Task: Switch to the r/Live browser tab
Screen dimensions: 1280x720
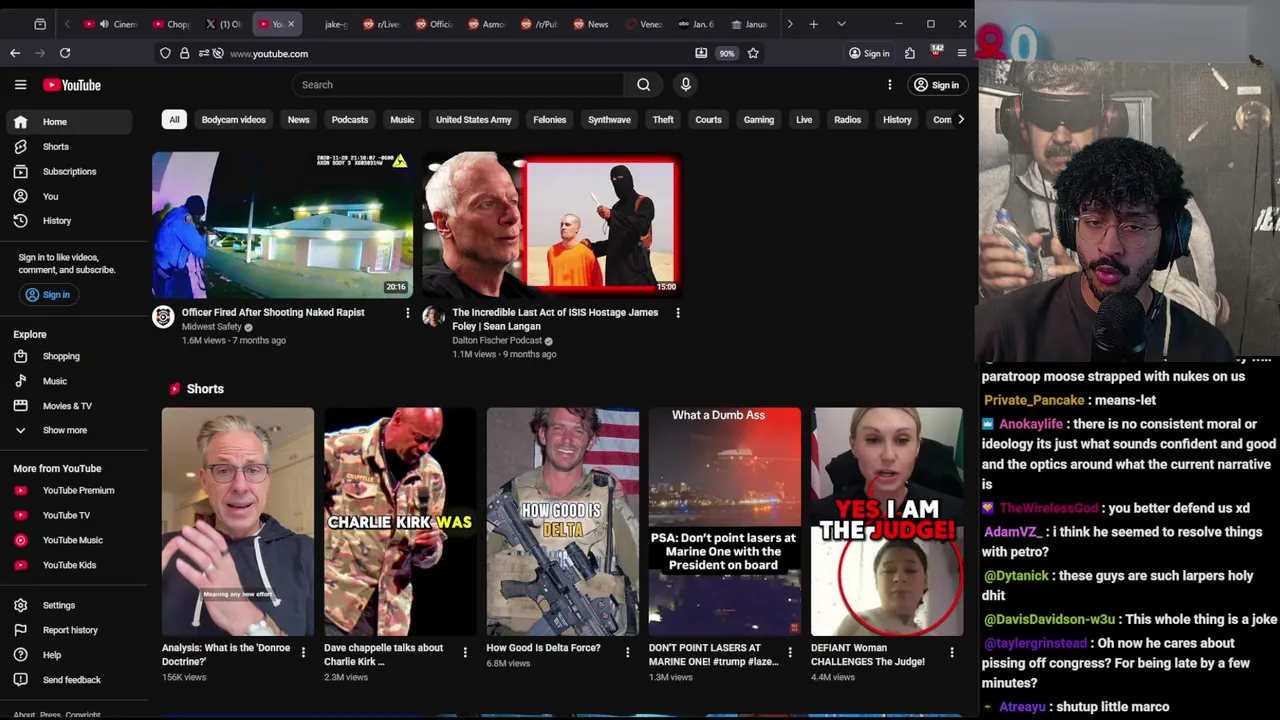Action: click(382, 24)
